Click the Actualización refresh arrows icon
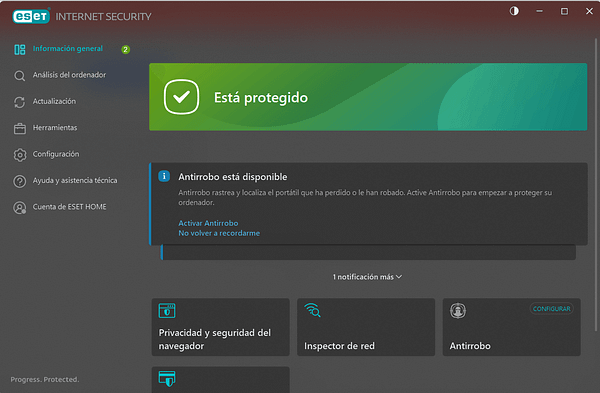600x393 pixels. [x=20, y=102]
